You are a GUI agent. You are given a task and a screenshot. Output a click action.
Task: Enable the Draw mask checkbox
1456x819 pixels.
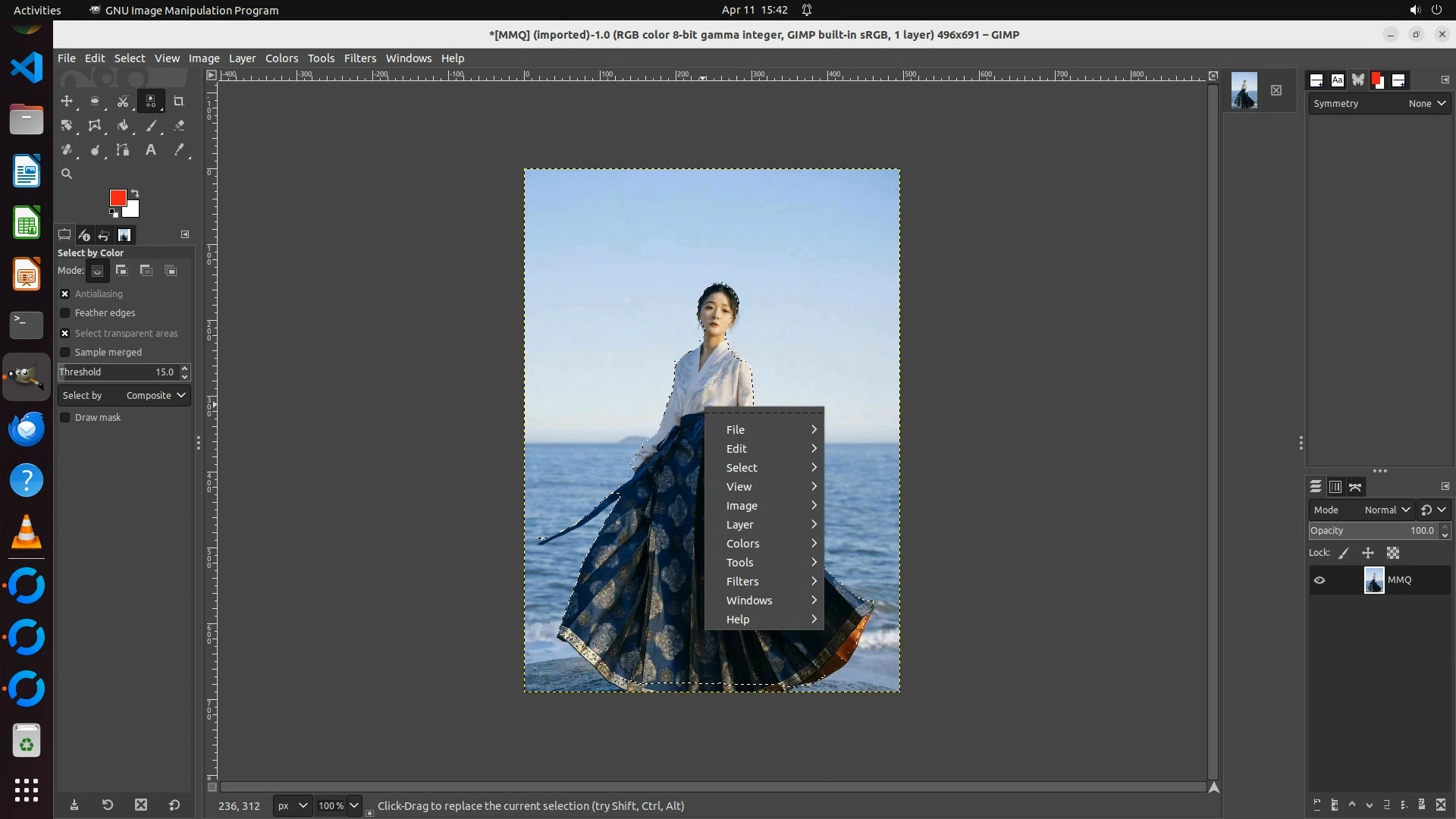point(65,418)
